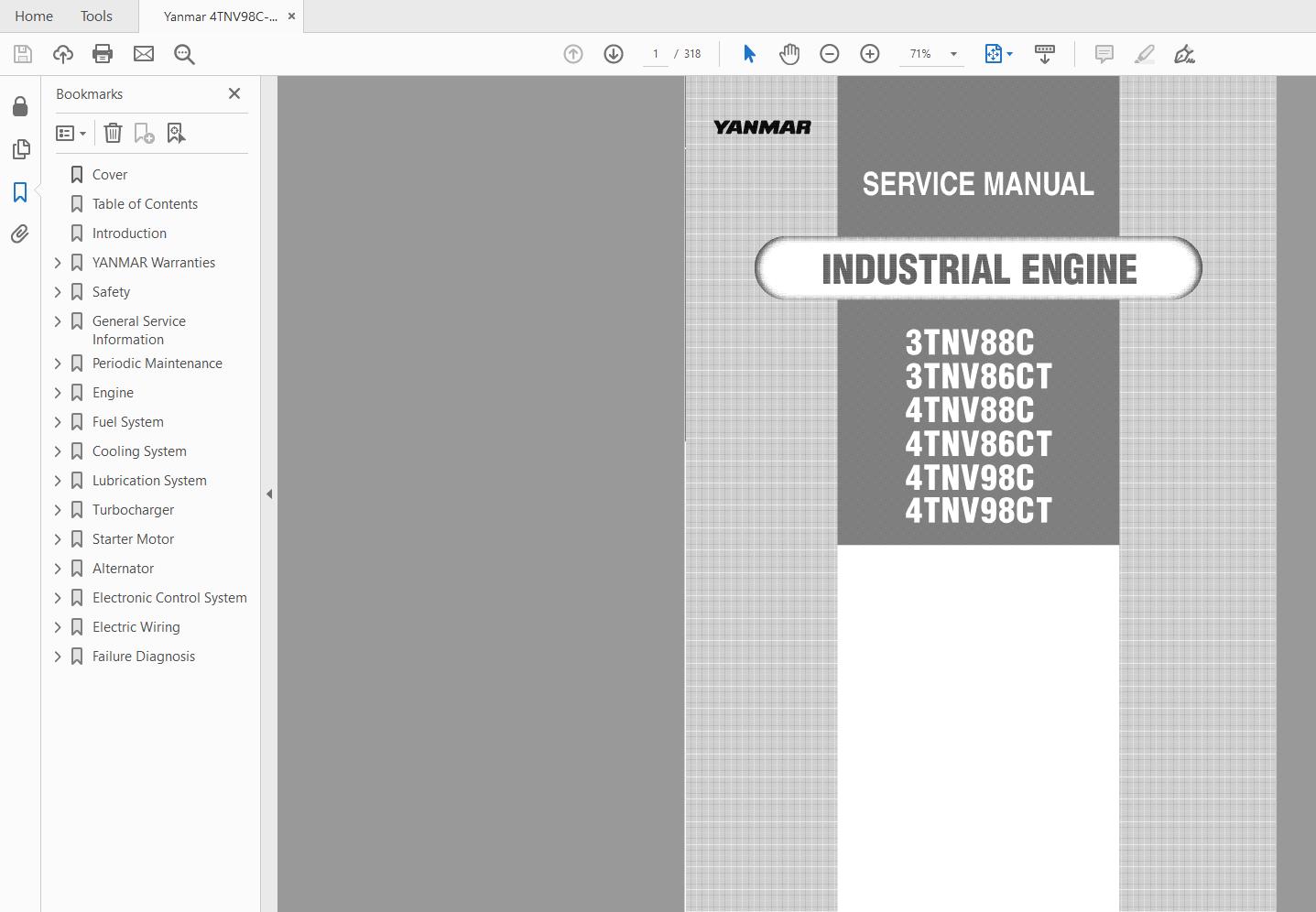Click the Save file icon
Screen dimensions: 1316x912
tap(23, 54)
